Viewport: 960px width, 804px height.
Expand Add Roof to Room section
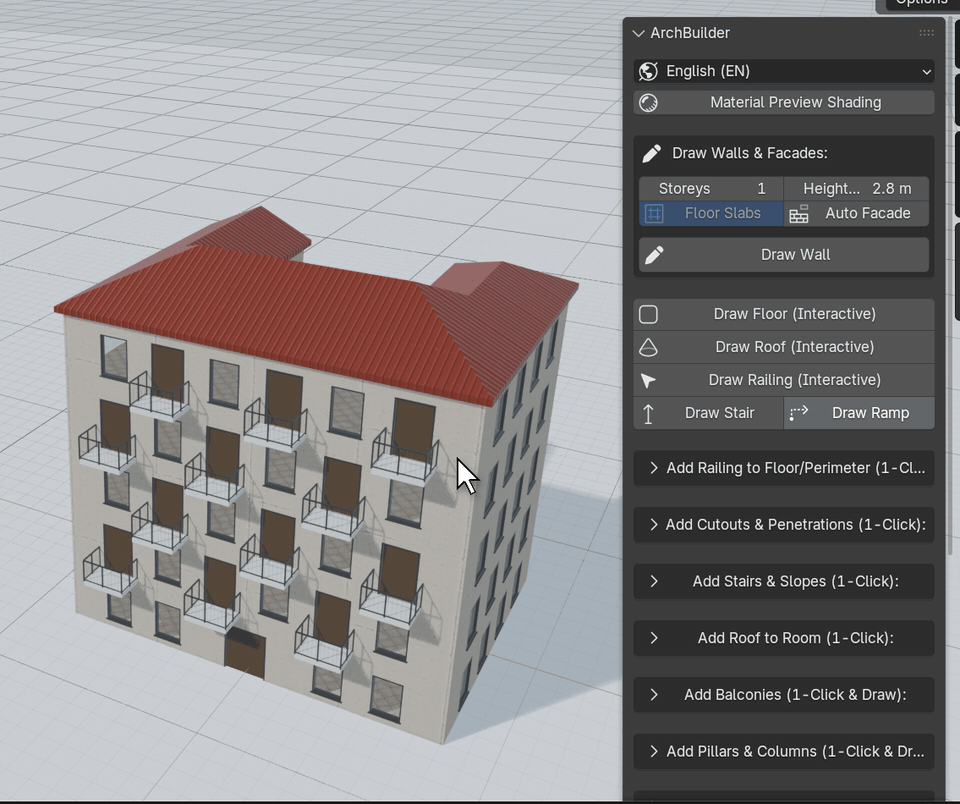tap(784, 638)
